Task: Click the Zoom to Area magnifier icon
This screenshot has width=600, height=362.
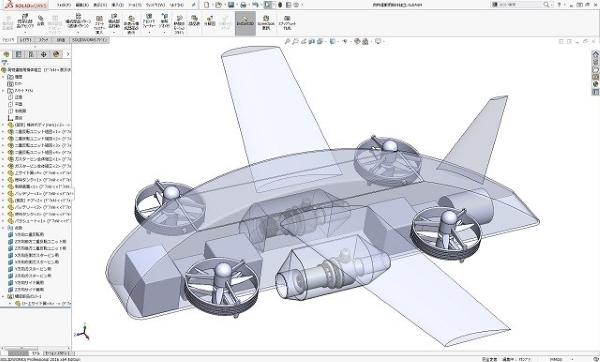Action: pyautogui.click(x=295, y=41)
